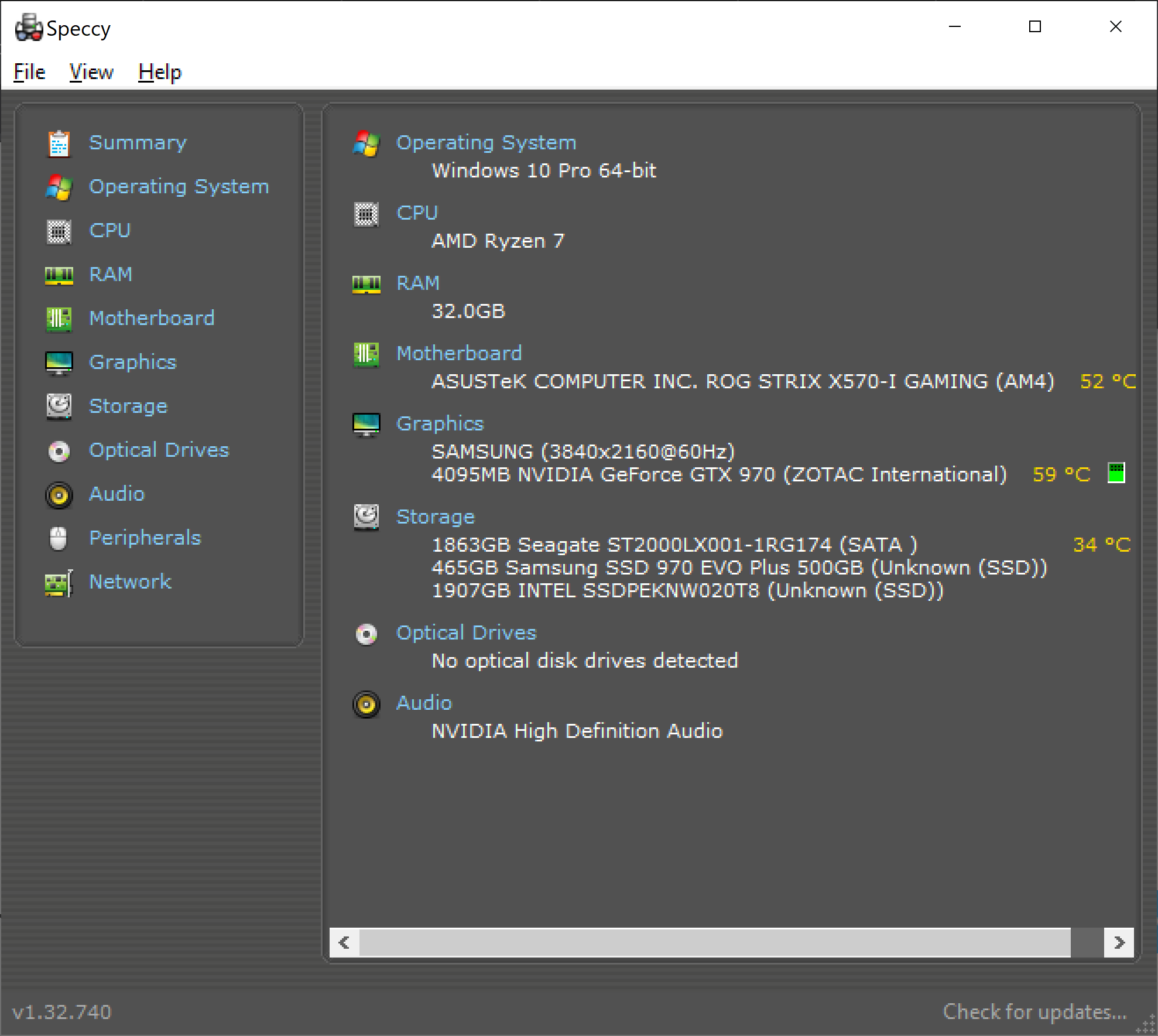Open Graphics section heading in main panel

tap(440, 423)
